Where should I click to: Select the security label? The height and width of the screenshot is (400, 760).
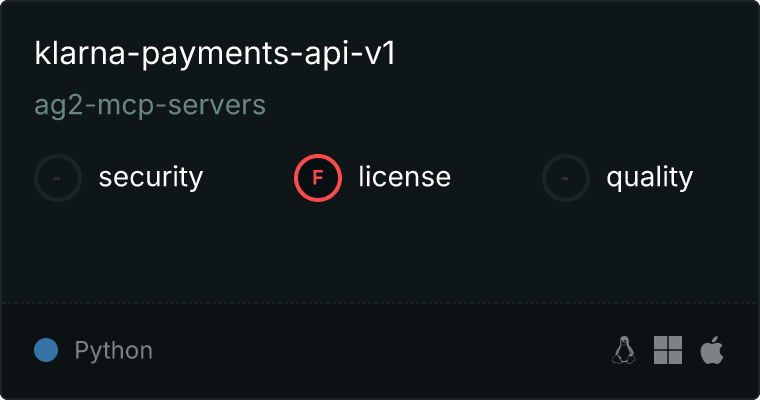pos(151,177)
